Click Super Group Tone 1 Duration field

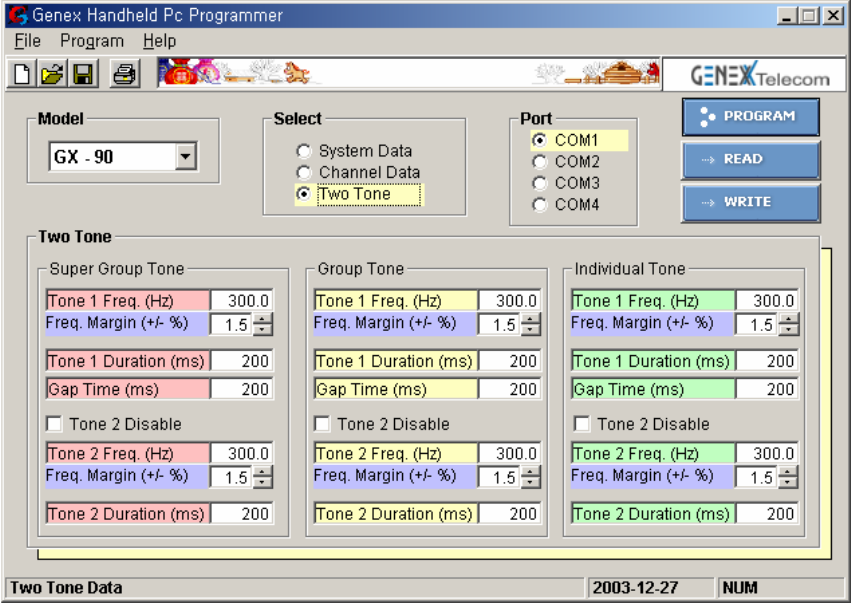[x=242, y=361]
